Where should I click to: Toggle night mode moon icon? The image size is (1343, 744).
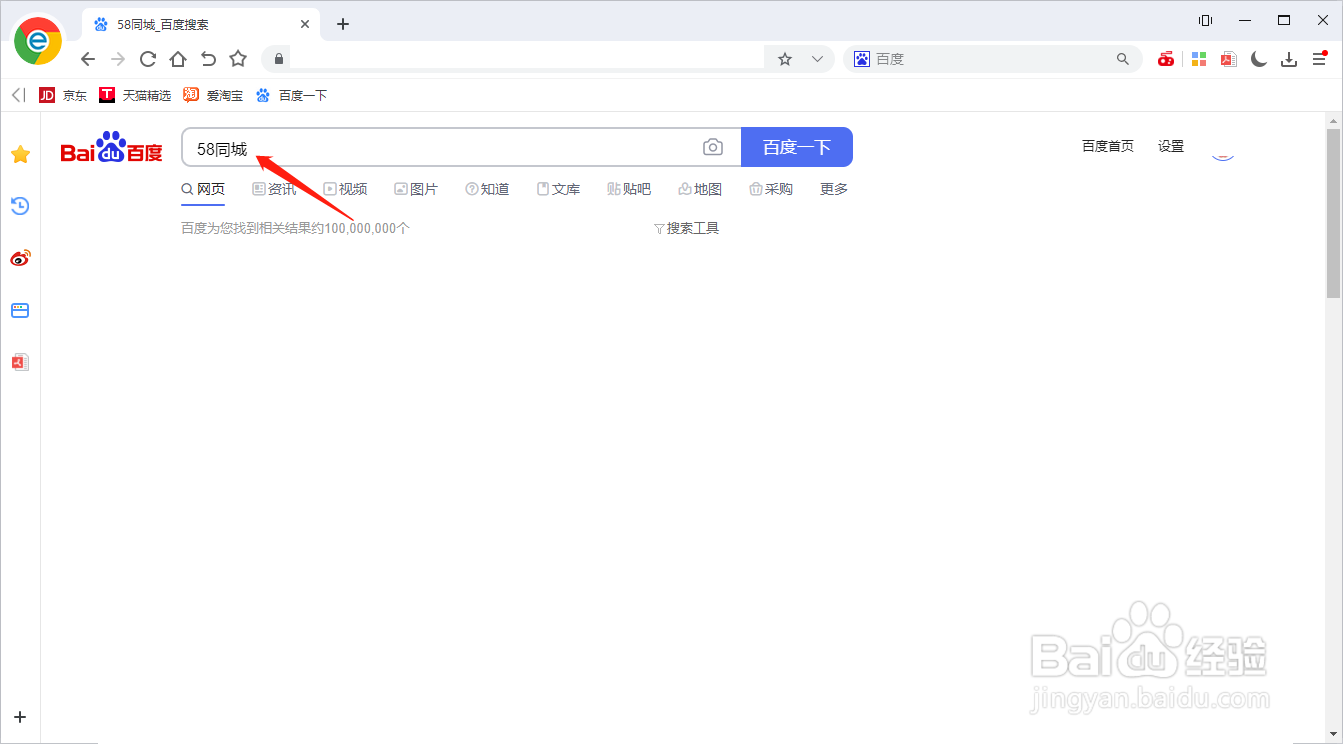pyautogui.click(x=1259, y=59)
